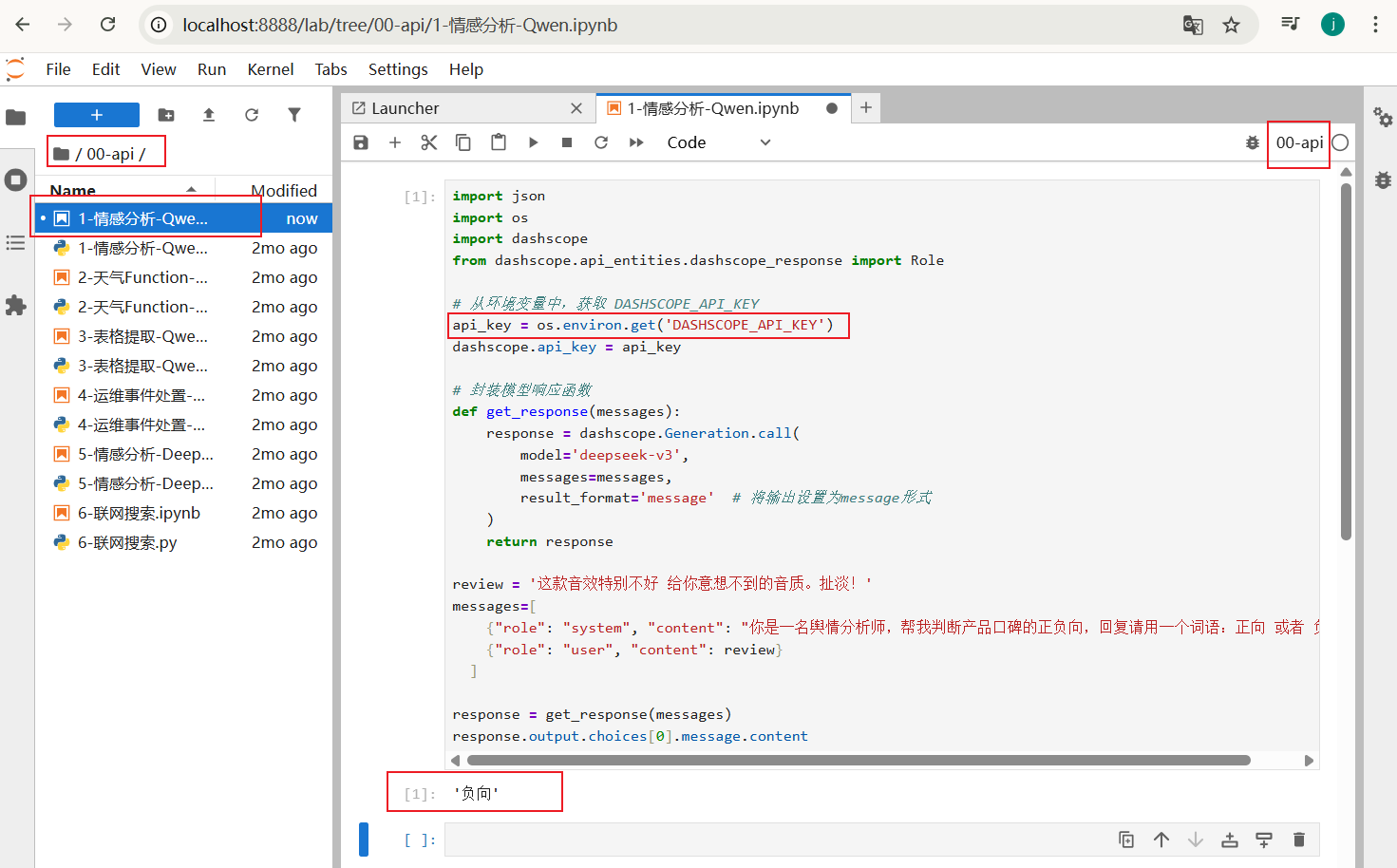Copy the selected cell
The image size is (1397, 868).
pos(463,142)
